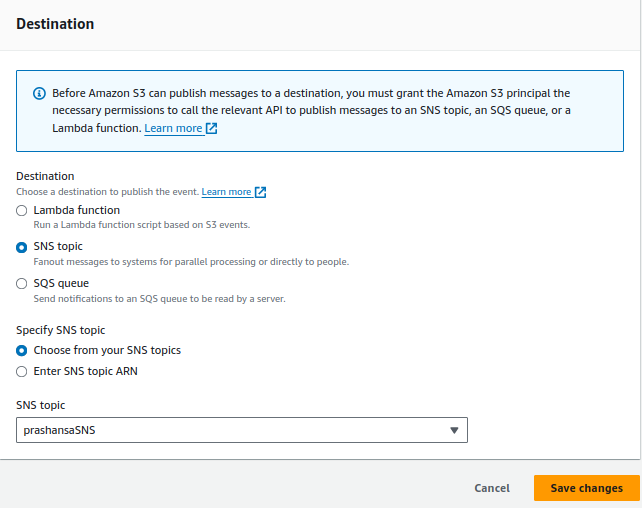Click the SQS queue label text

click(x=61, y=283)
